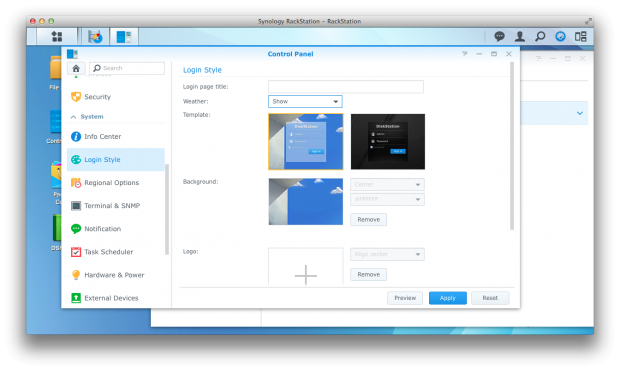The width and height of the screenshot is (620, 371).
Task: Click the Login page title field
Action: (x=346, y=87)
